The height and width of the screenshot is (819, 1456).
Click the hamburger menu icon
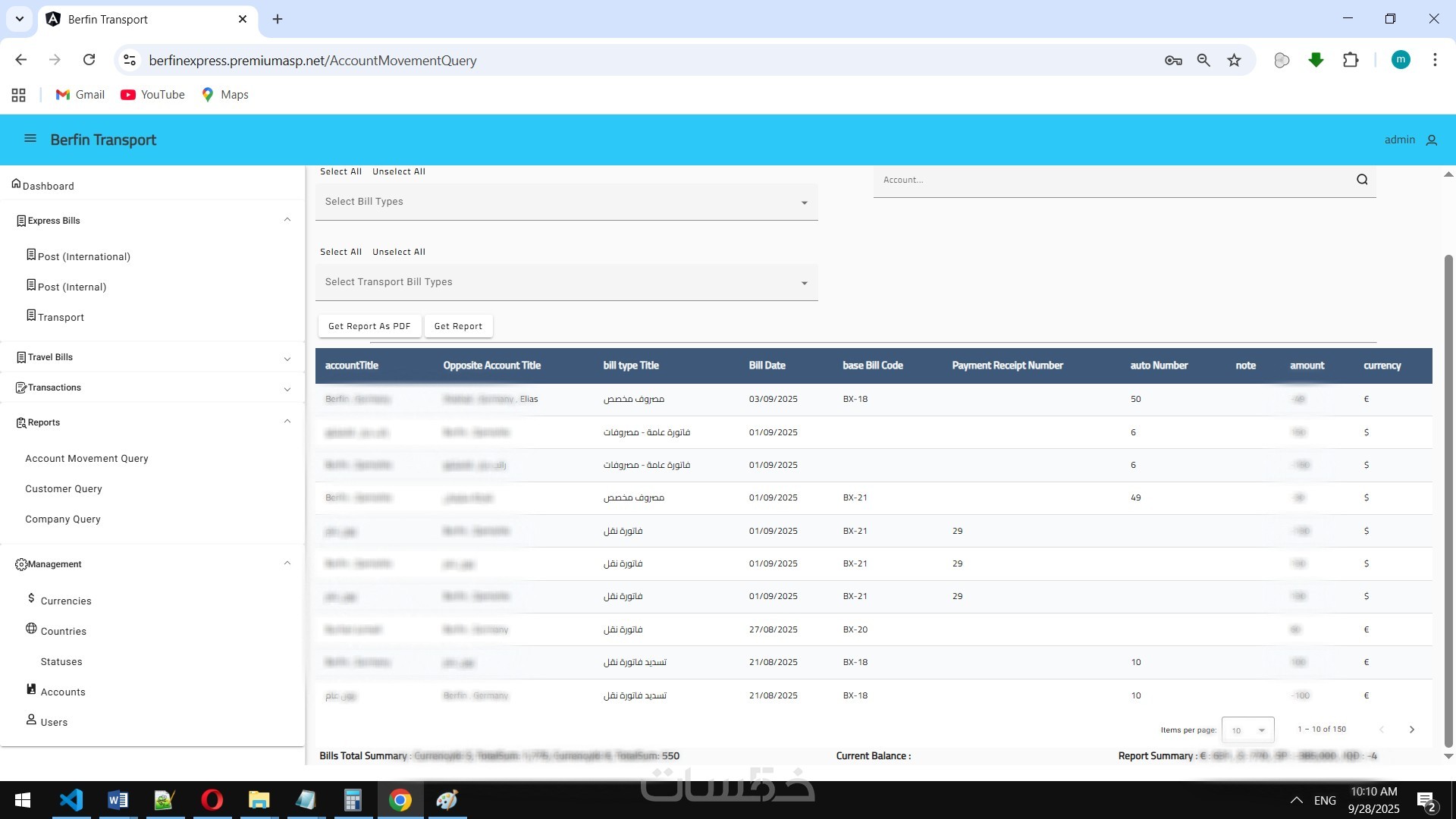coord(30,139)
